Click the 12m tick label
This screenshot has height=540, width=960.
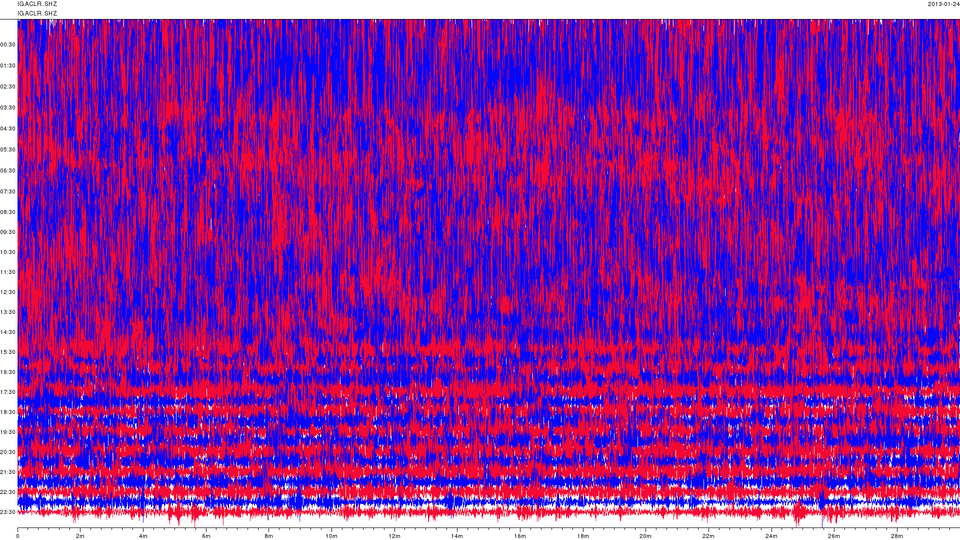pos(394,536)
